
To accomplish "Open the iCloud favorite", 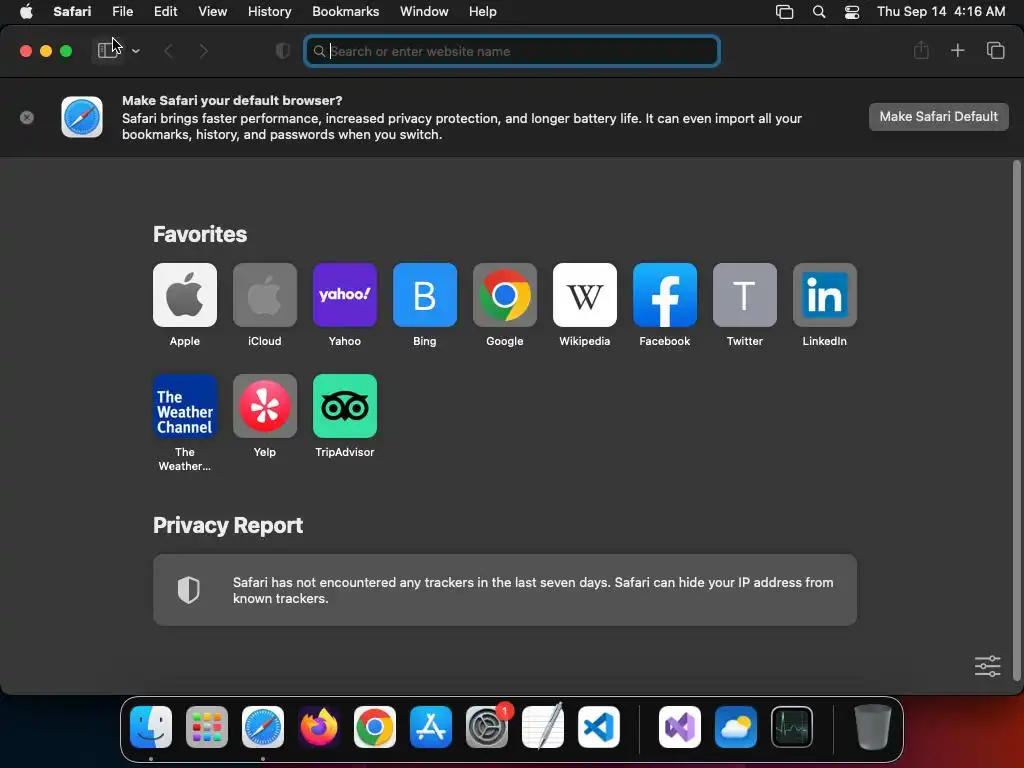I will [x=264, y=295].
